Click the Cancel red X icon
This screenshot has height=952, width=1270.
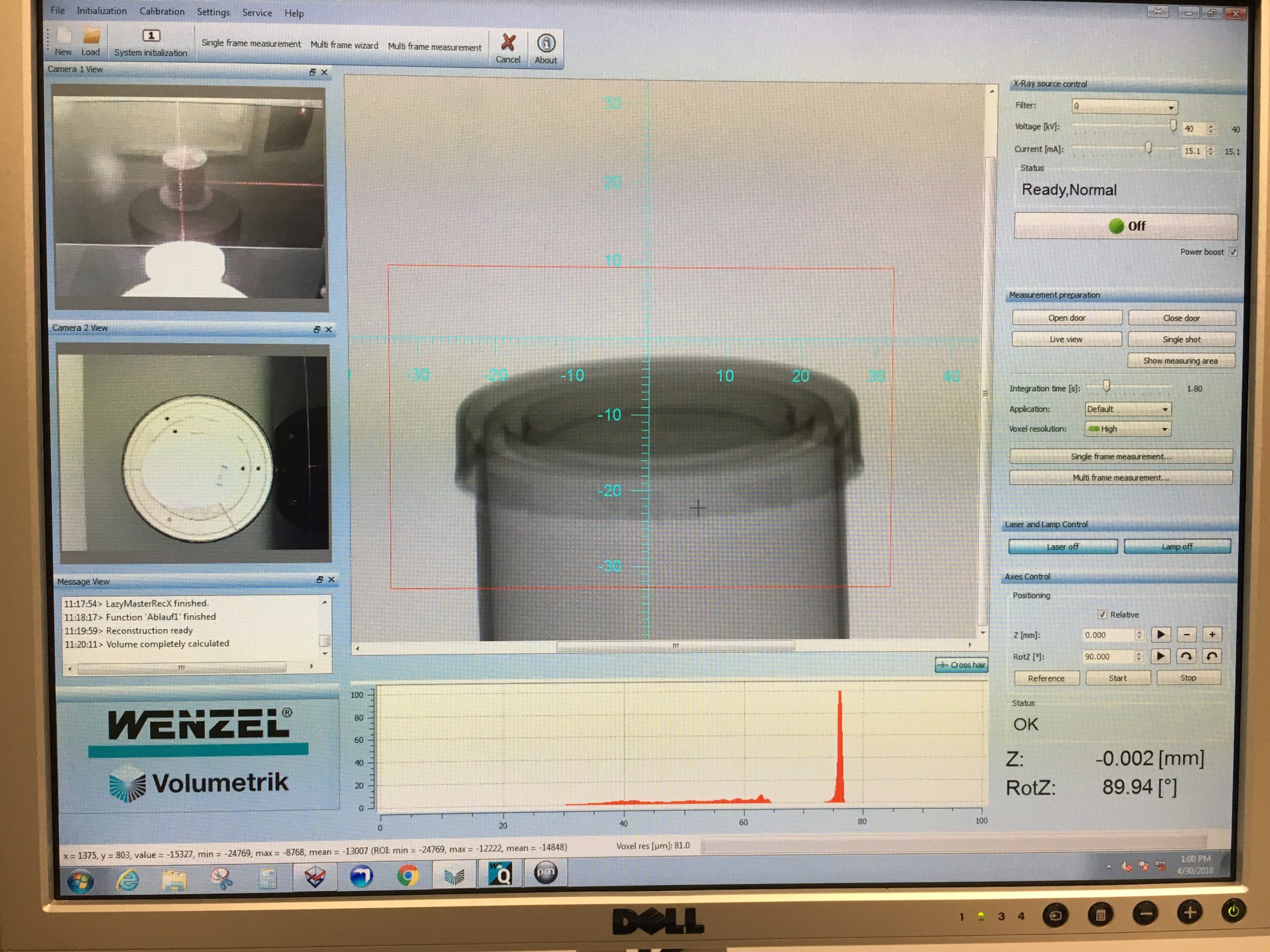point(508,48)
